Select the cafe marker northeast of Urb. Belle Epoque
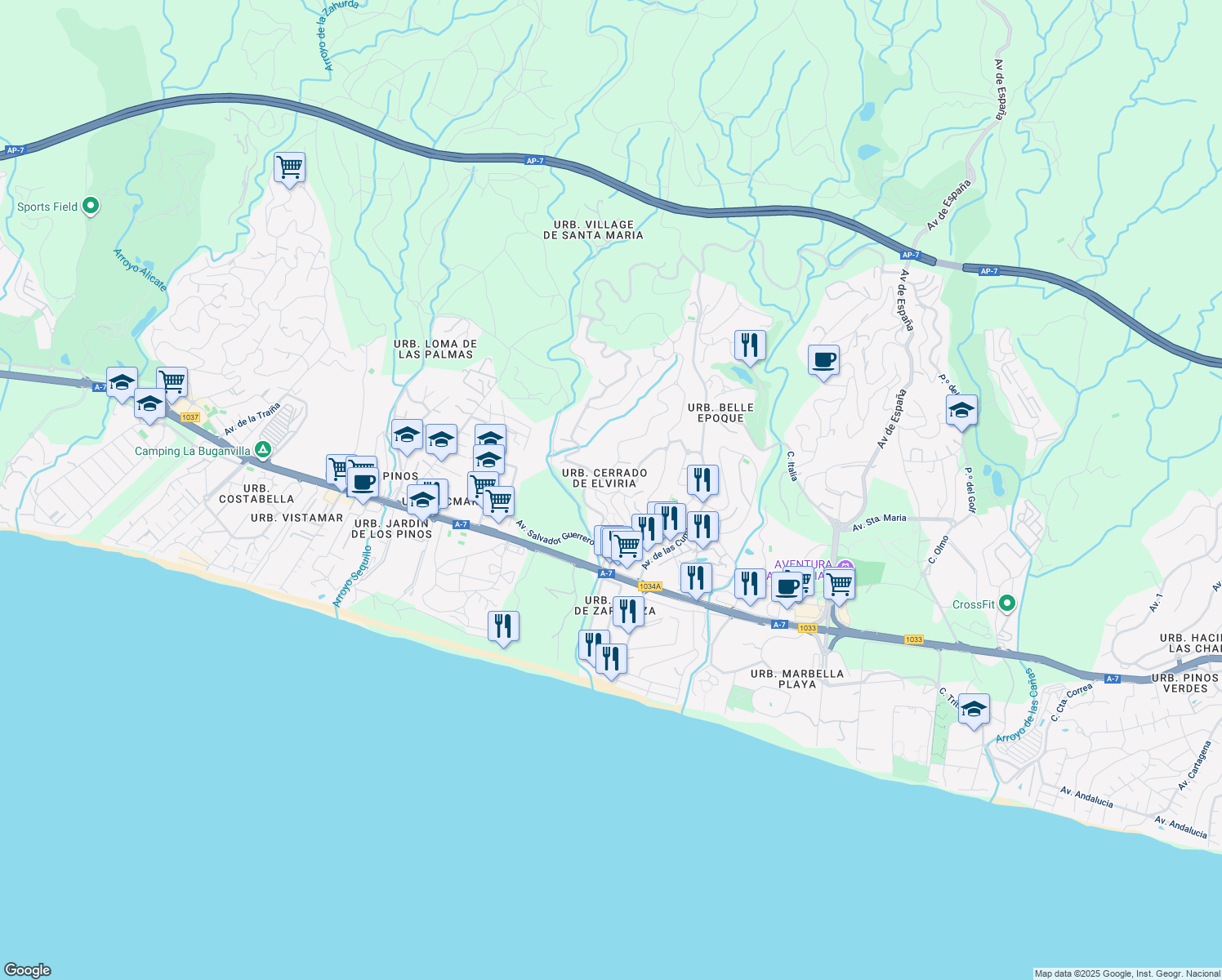This screenshot has width=1222, height=980. tap(823, 360)
